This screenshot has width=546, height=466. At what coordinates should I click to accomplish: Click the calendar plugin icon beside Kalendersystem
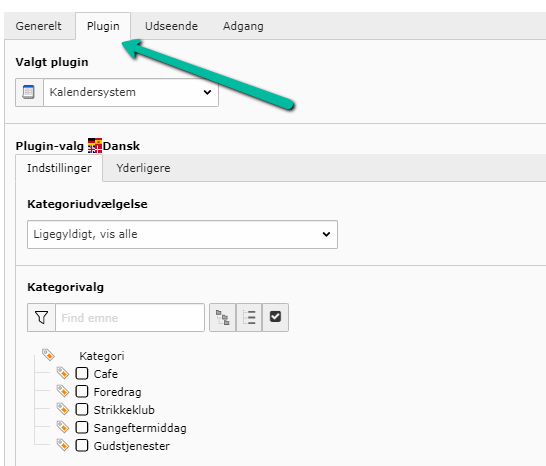(x=29, y=92)
